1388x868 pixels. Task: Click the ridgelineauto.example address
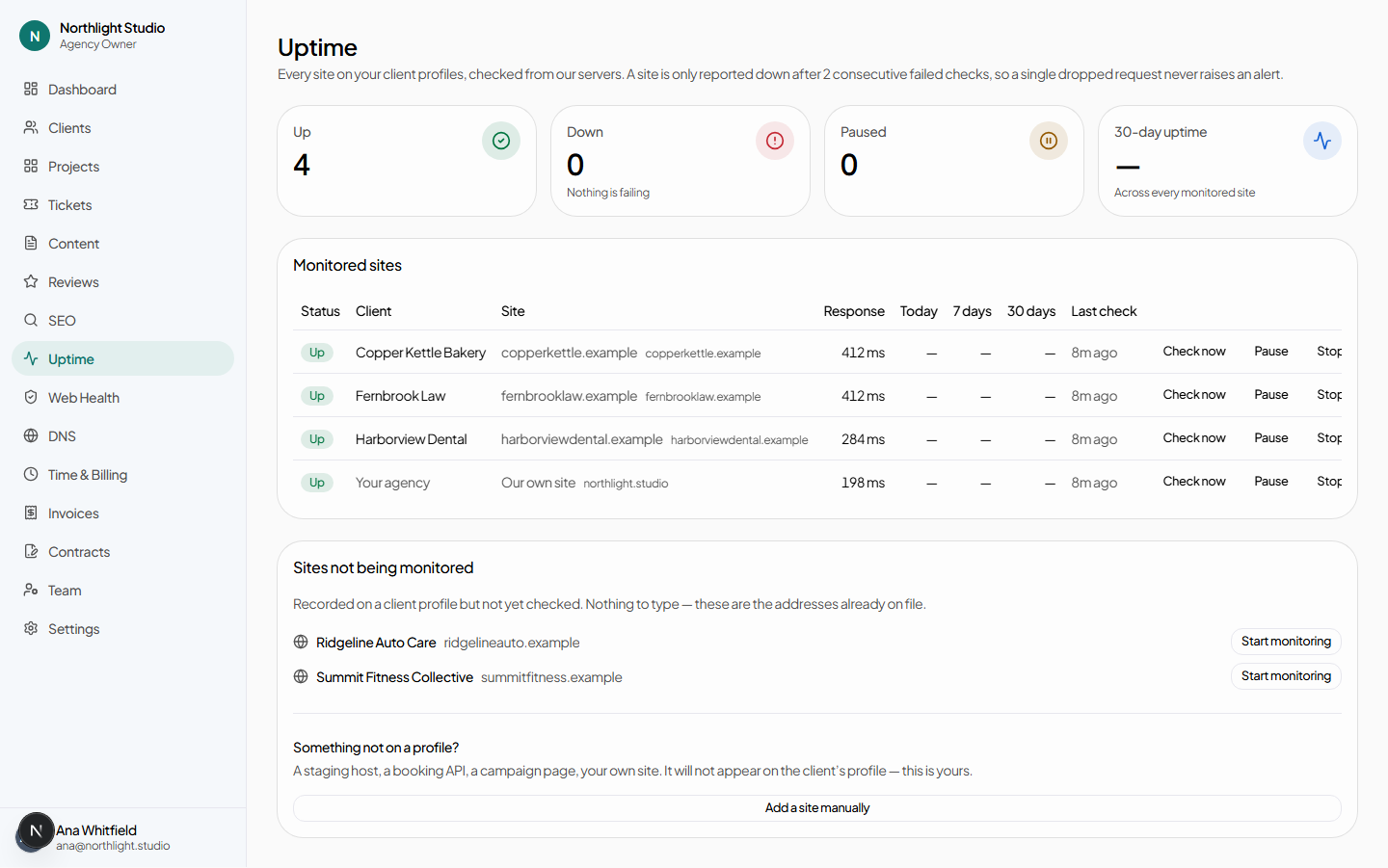tap(512, 643)
